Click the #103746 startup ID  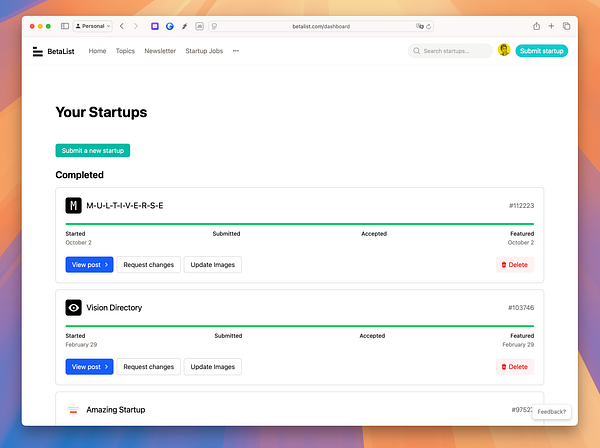point(521,308)
